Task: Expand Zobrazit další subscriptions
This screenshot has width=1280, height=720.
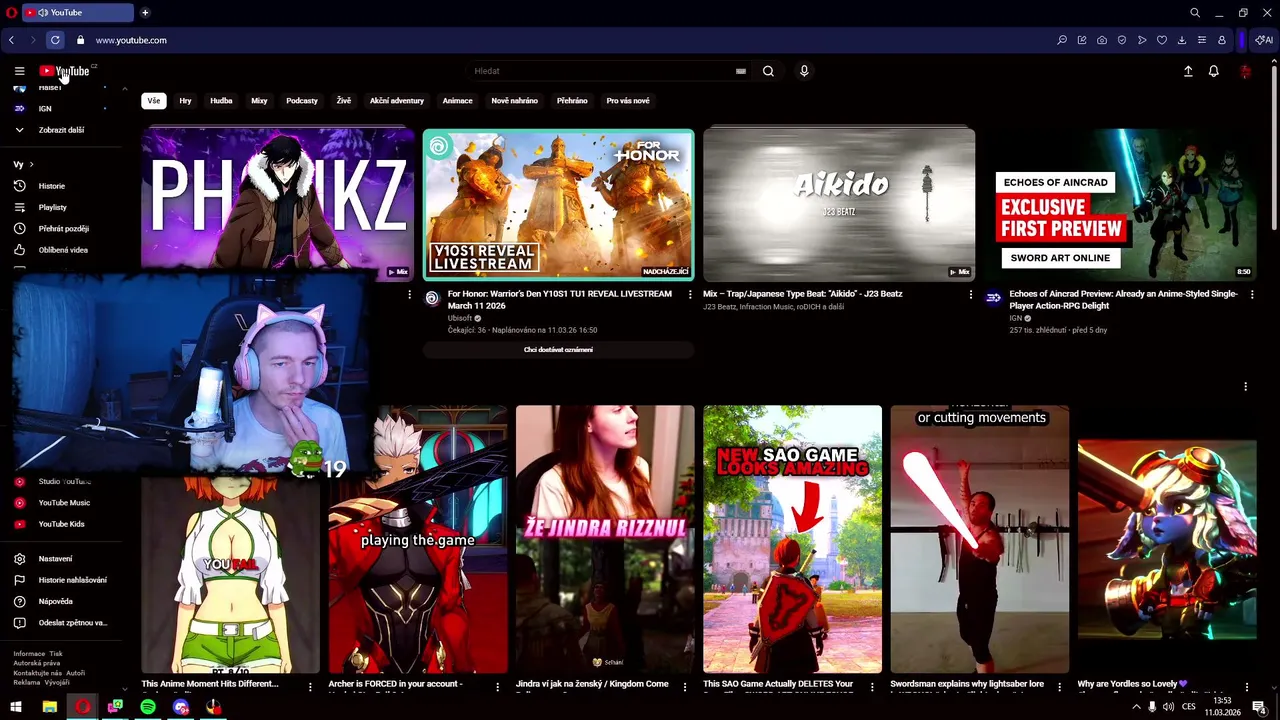Action: coord(60,130)
